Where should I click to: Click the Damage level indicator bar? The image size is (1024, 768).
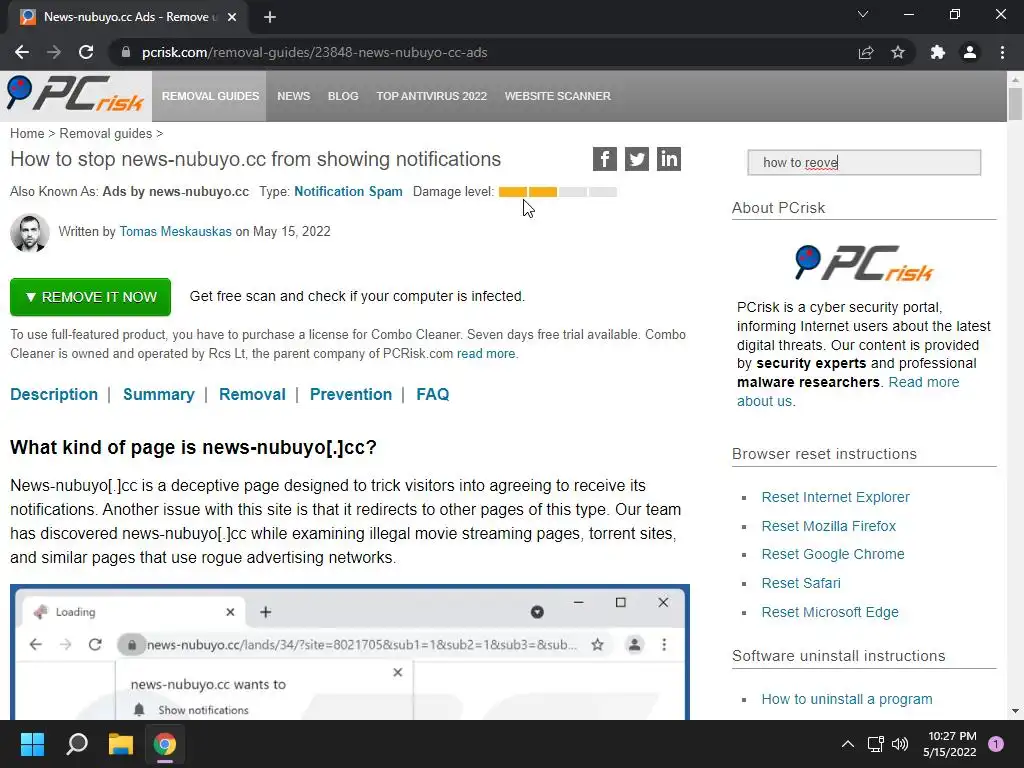tap(558, 192)
